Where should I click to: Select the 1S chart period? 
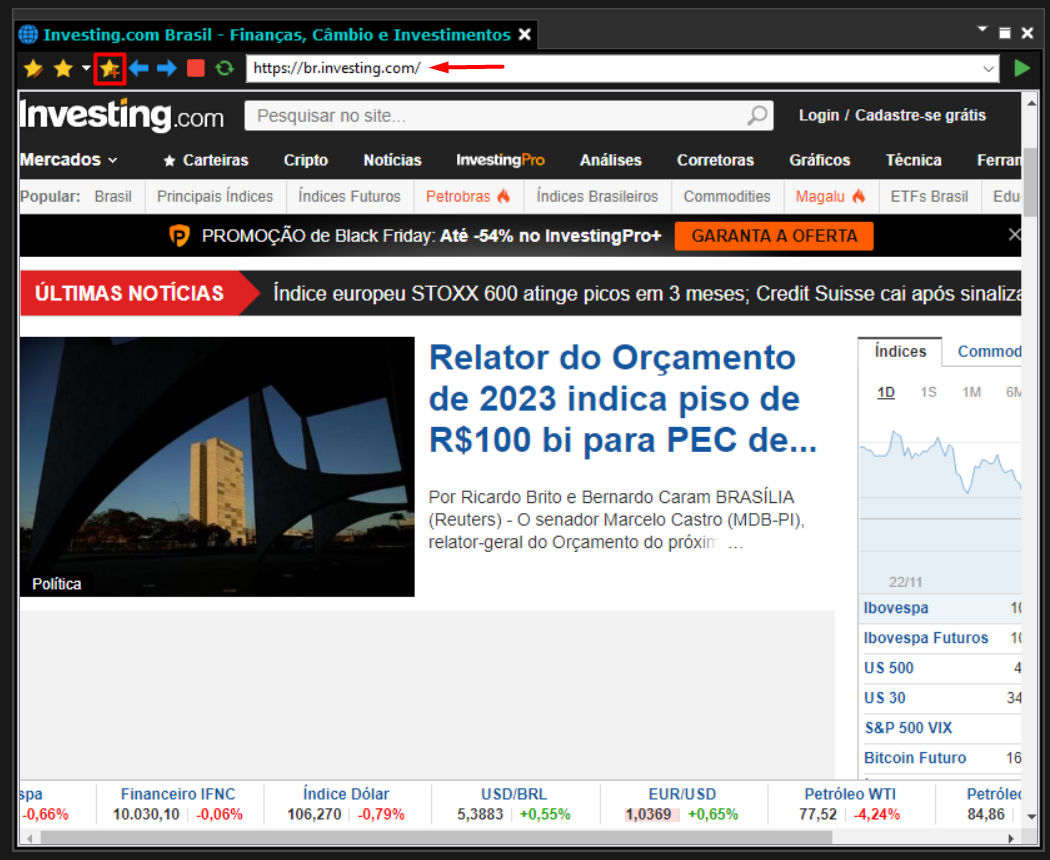pyautogui.click(x=928, y=392)
